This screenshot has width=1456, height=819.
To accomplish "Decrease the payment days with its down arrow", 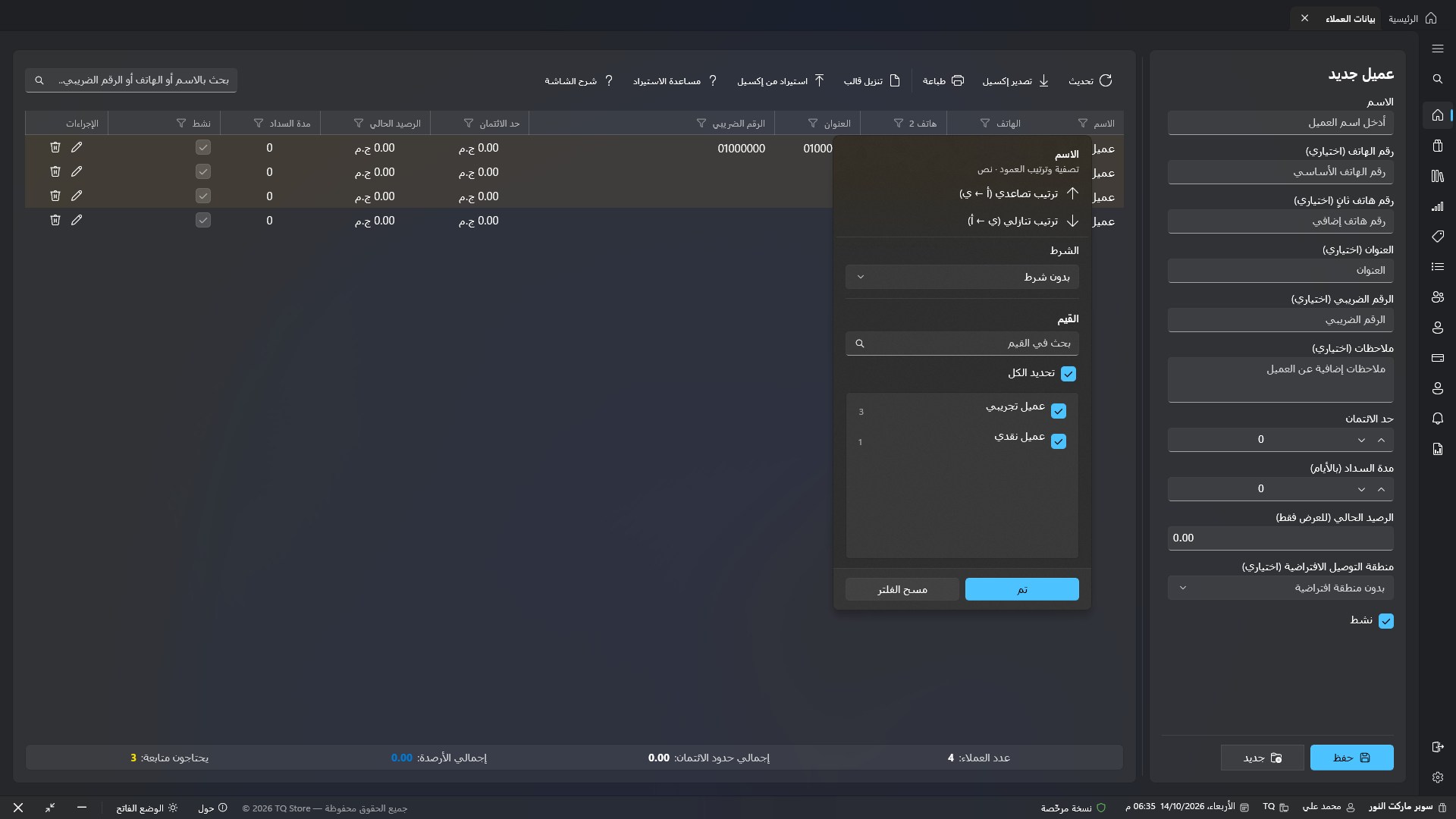I will point(1361,489).
